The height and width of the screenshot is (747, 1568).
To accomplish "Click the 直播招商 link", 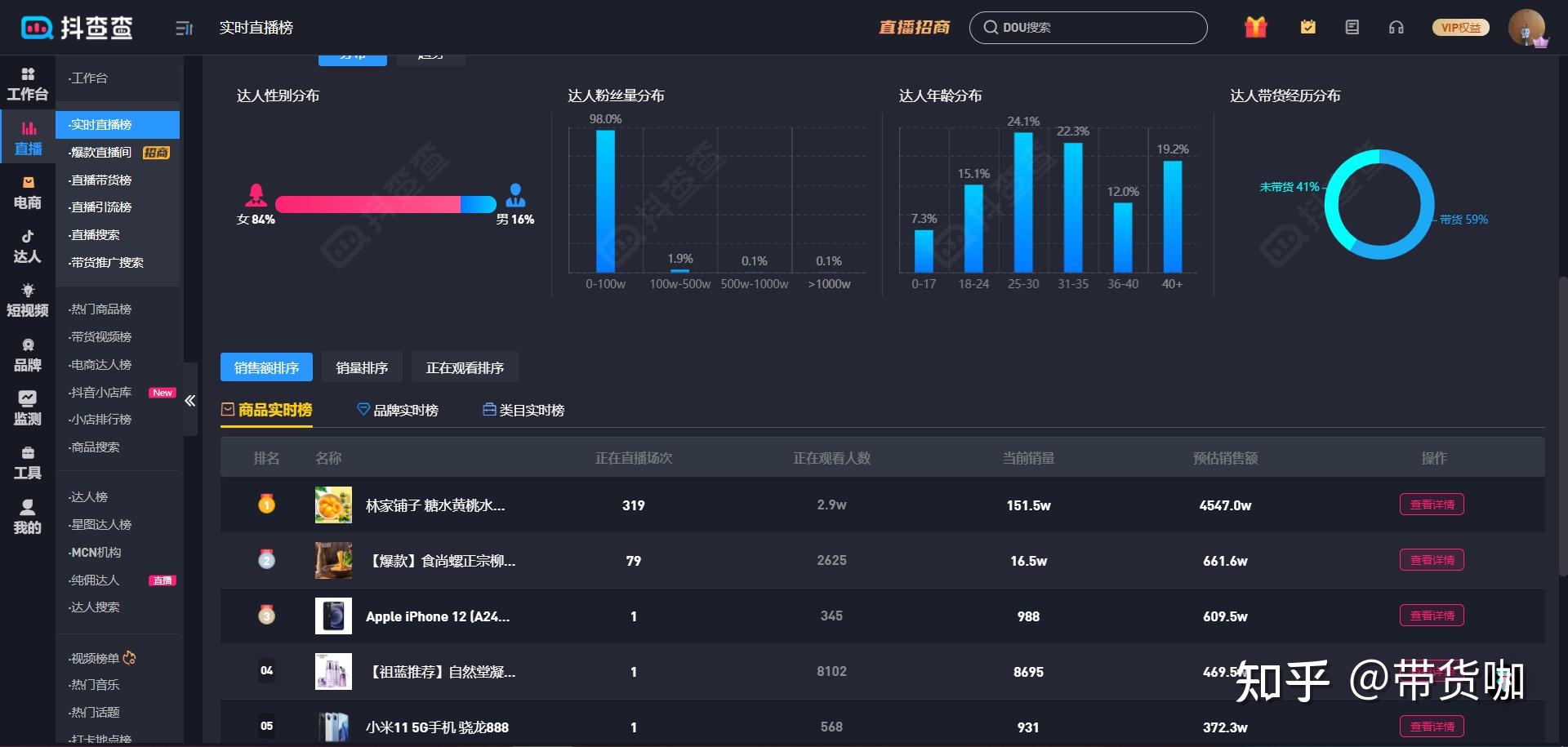I will pos(914,27).
